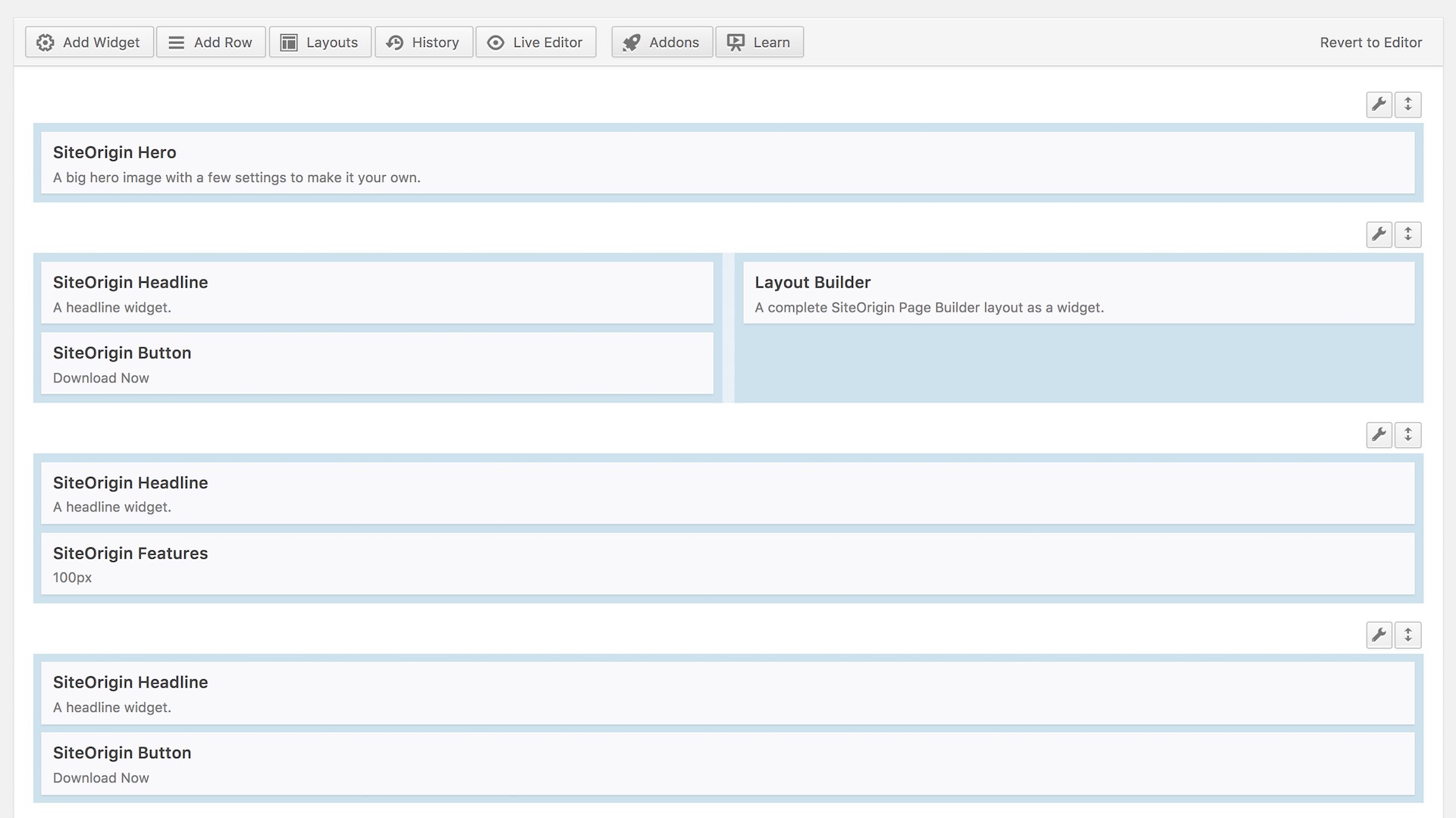This screenshot has height=818, width=1456.
Task: Open the History panel
Action: 423,42
